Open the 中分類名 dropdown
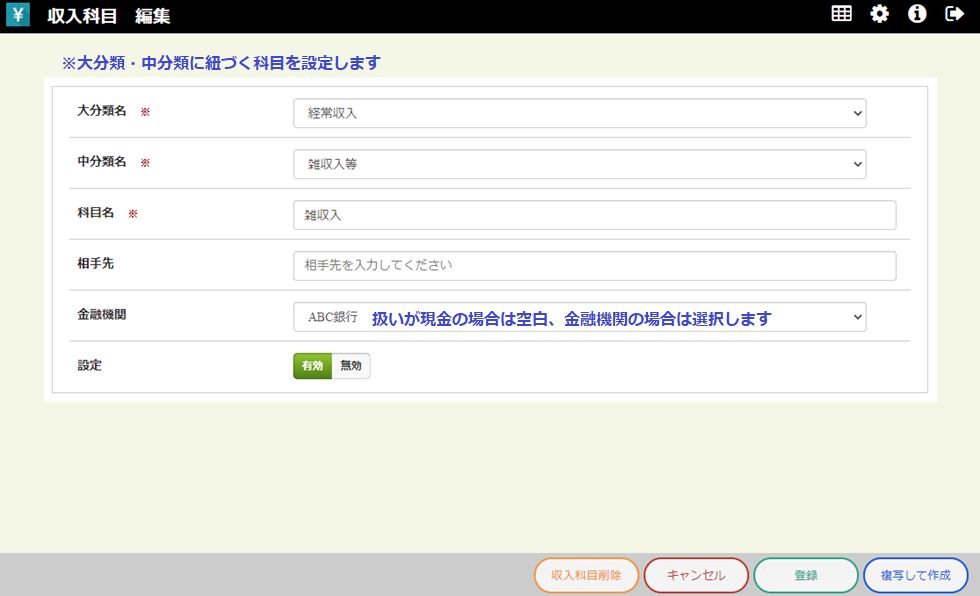This screenshot has height=596, width=980. pos(579,164)
